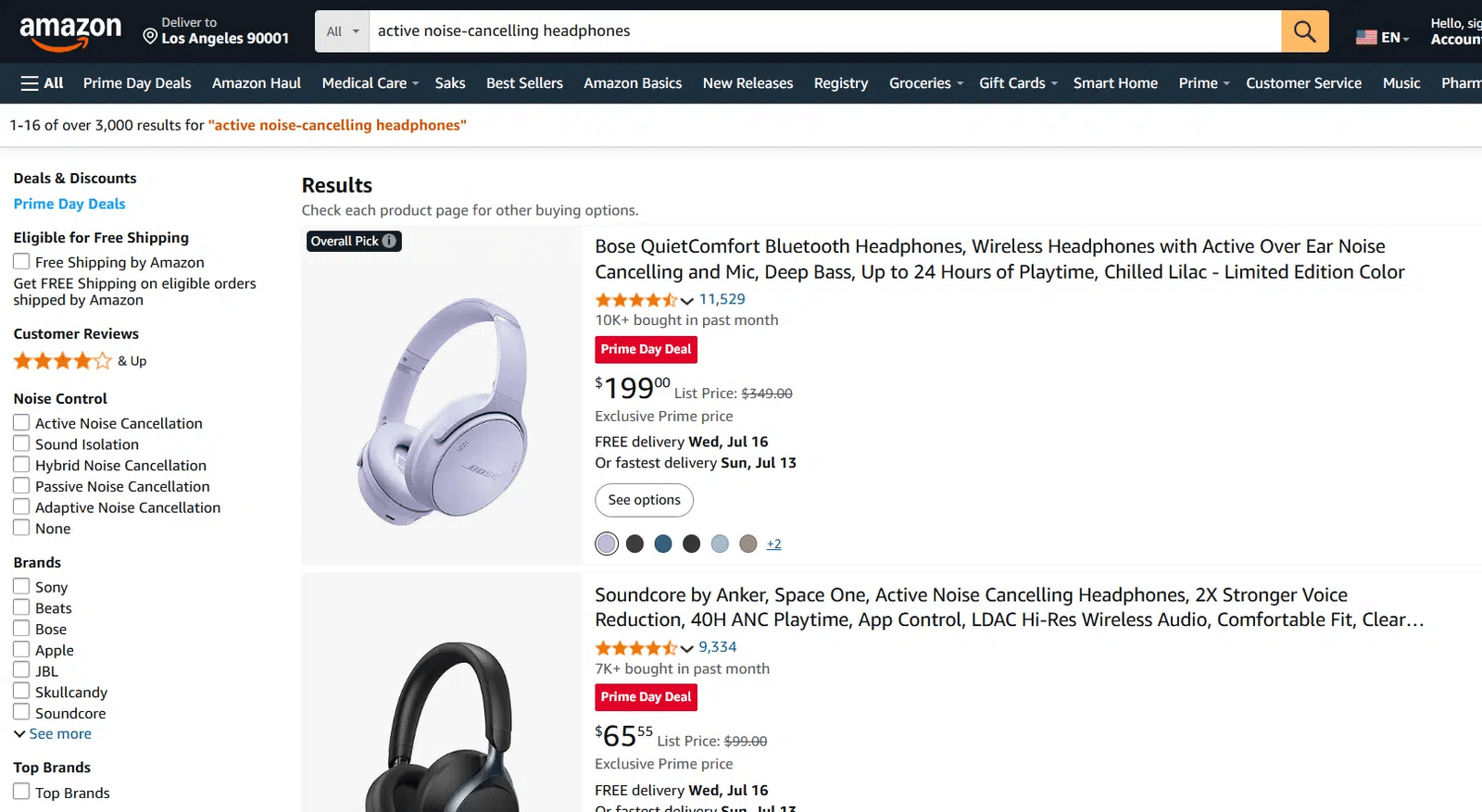Go to Best Sellers in nav bar
1482x812 pixels.
click(x=524, y=83)
